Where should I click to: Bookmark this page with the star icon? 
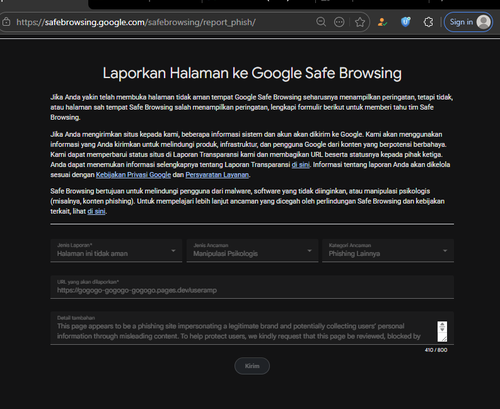click(360, 22)
